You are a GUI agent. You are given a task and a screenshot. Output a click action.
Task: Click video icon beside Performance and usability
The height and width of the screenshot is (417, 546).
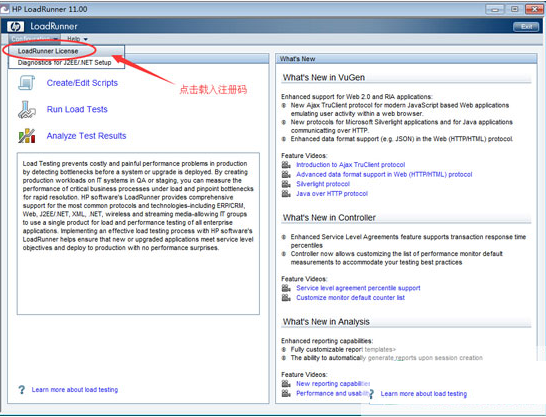(x=286, y=393)
